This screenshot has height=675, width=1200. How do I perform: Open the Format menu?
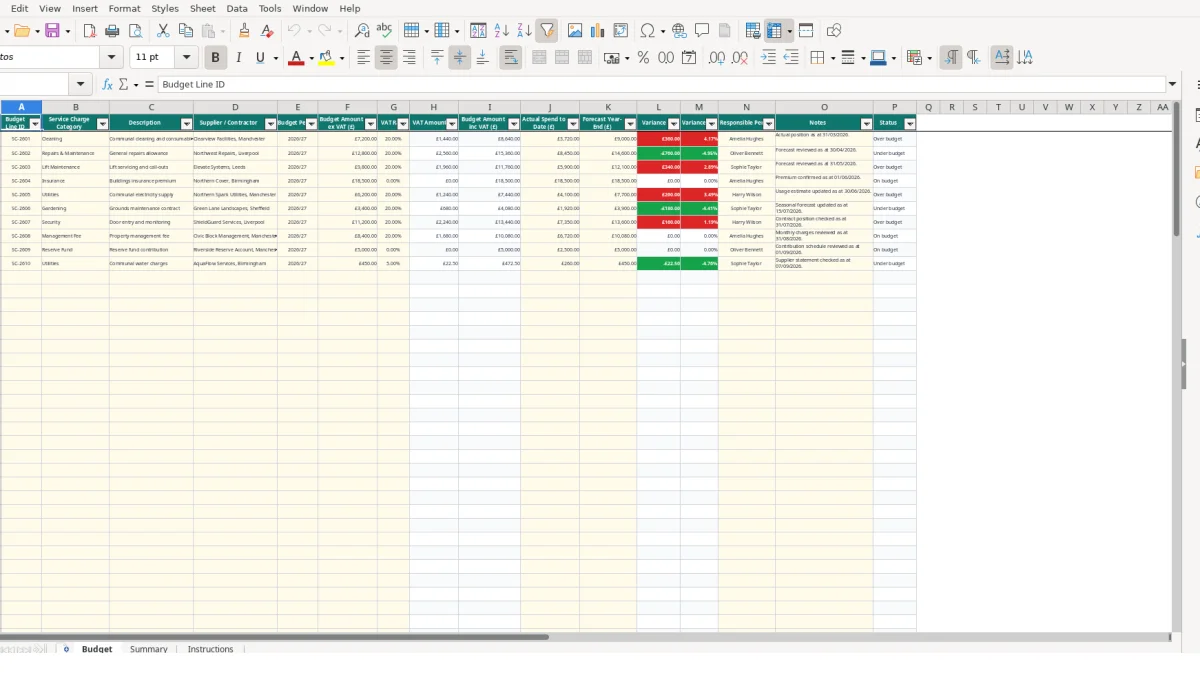124,8
